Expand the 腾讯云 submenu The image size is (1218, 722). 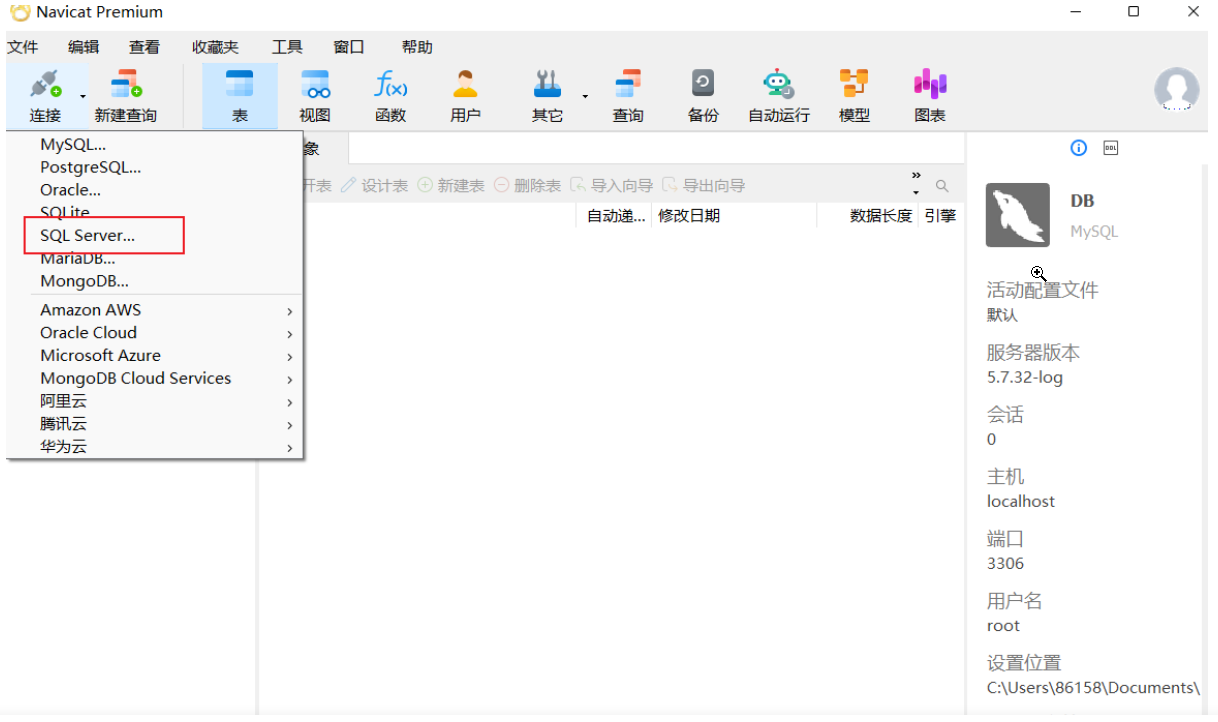(x=155, y=424)
